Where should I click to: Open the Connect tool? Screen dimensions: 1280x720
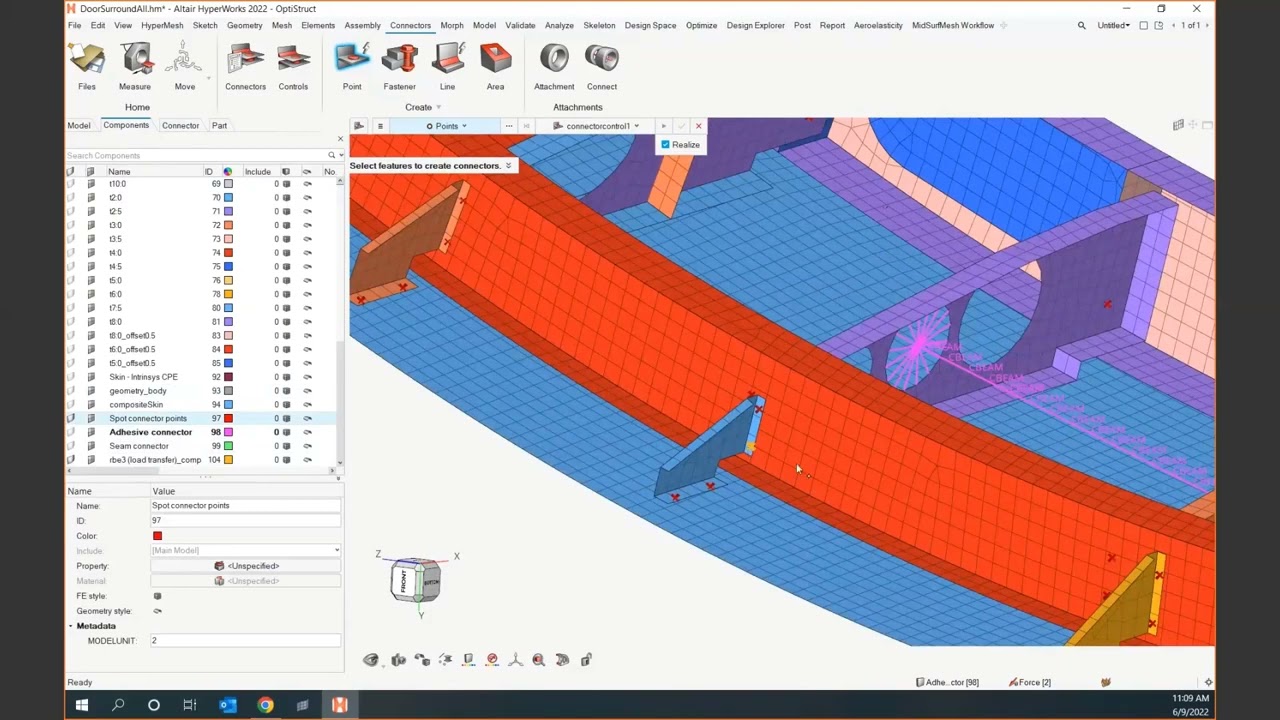click(602, 67)
